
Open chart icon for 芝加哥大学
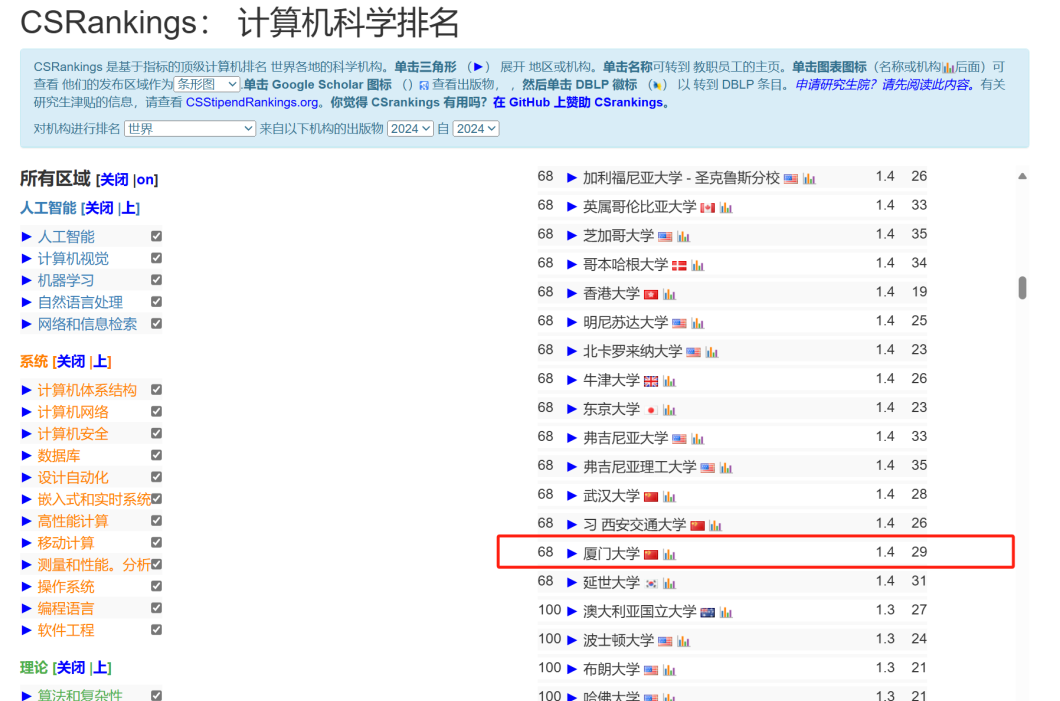683,237
